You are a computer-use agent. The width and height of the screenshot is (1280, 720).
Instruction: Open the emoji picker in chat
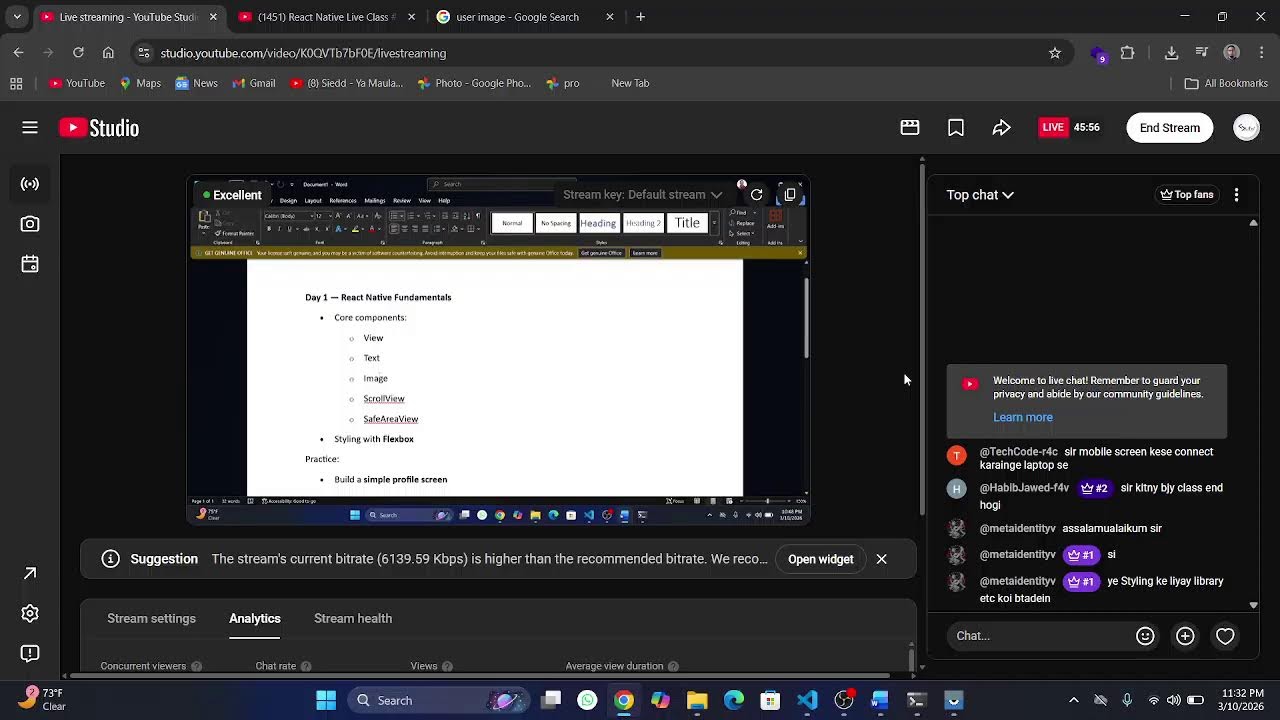pos(1145,636)
